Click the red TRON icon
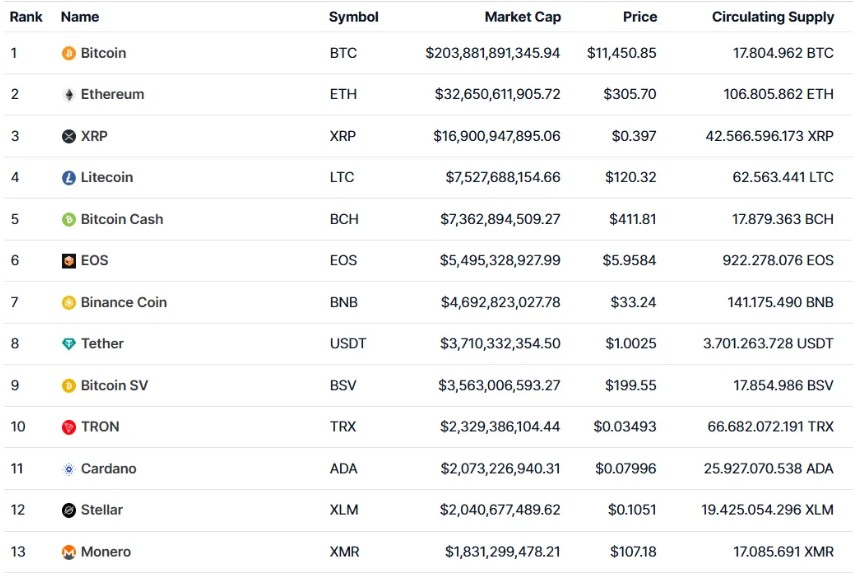Screen dimensions: 853x573 pyautogui.click(x=69, y=427)
